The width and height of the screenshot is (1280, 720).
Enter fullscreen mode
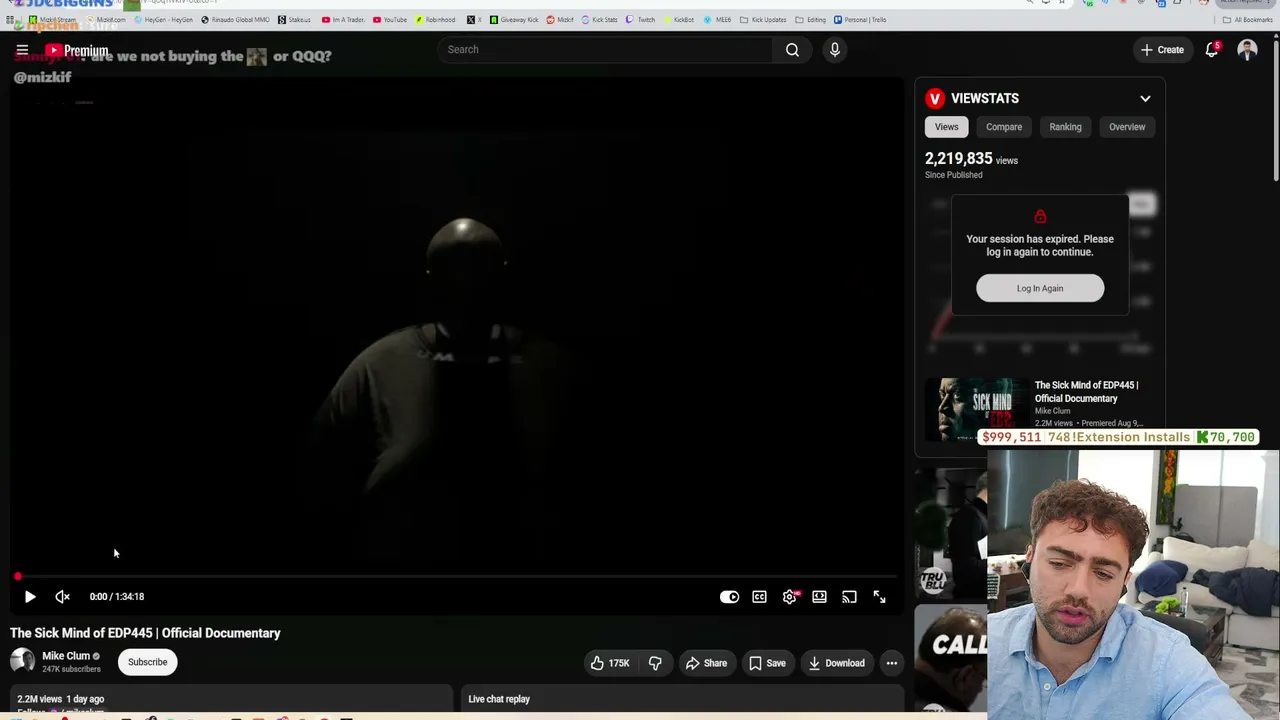coord(879,597)
